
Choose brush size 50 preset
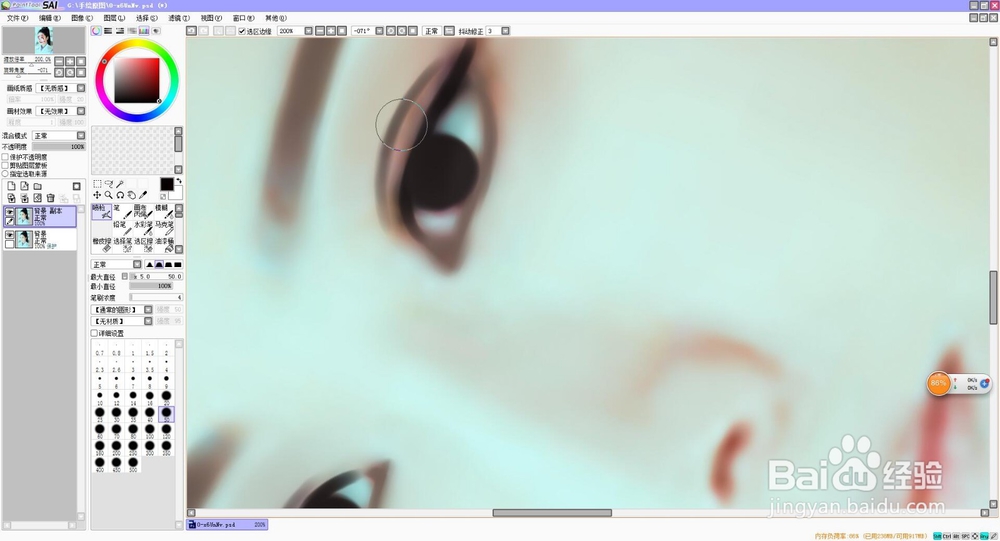[166, 414]
